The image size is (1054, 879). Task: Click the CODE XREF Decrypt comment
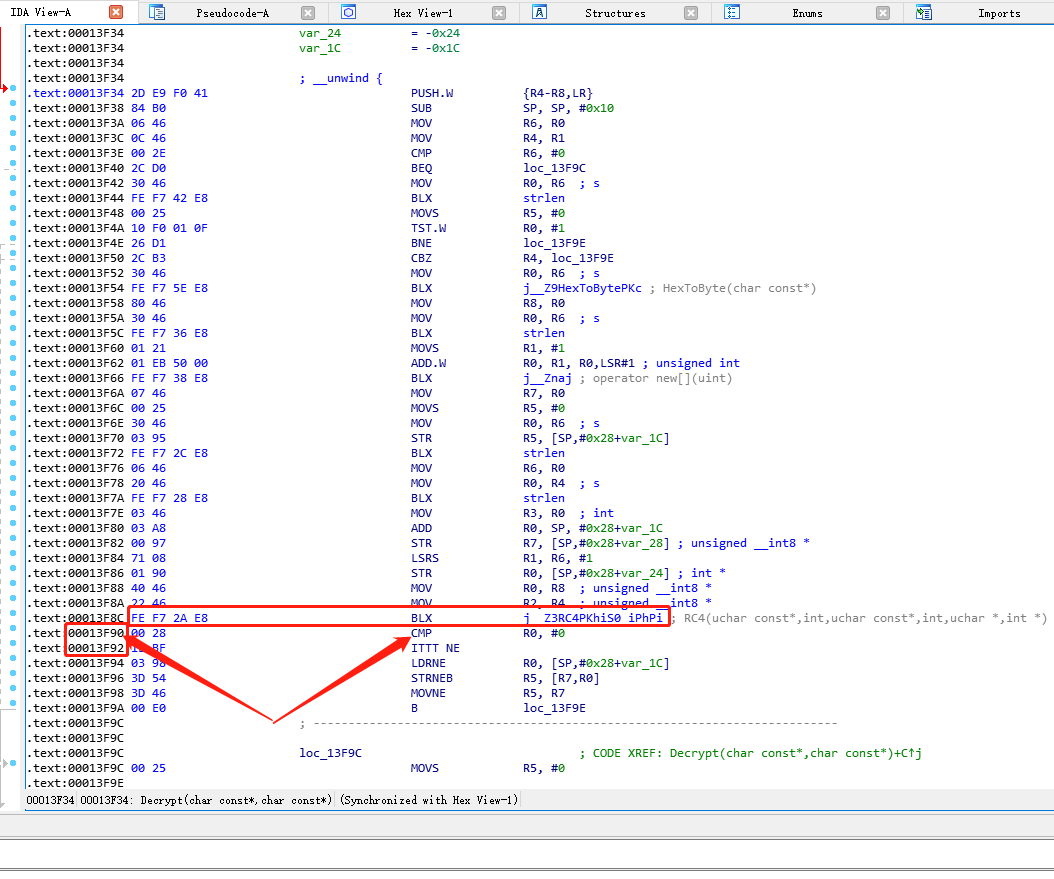[750, 753]
